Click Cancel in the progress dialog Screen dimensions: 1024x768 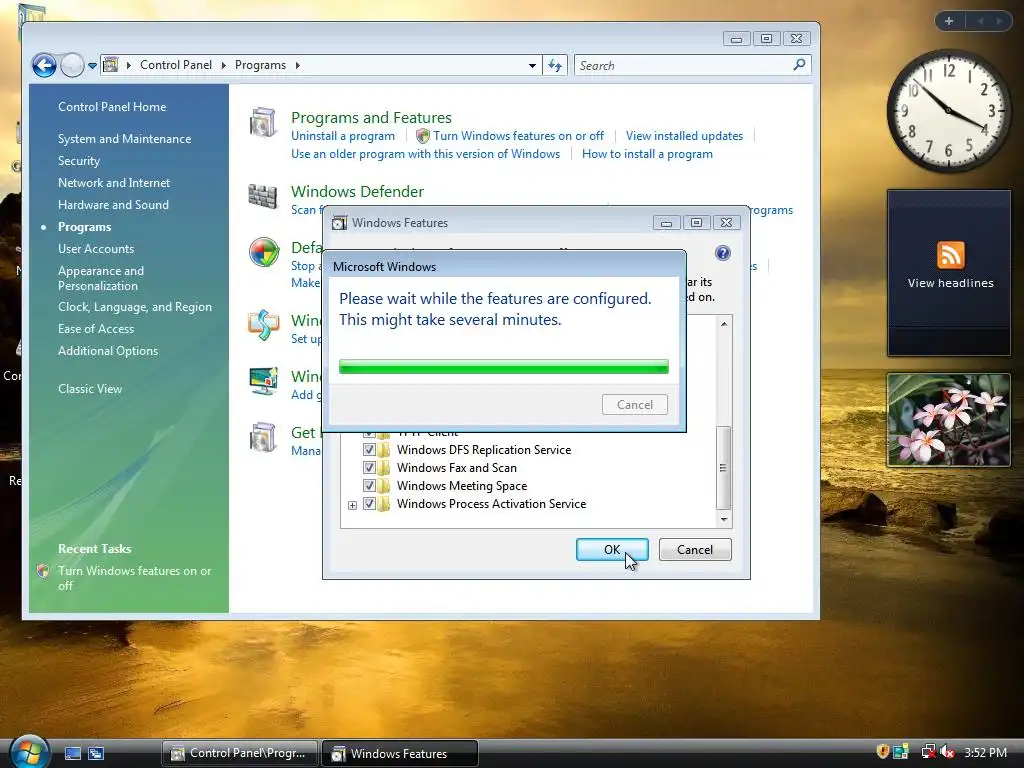[635, 404]
